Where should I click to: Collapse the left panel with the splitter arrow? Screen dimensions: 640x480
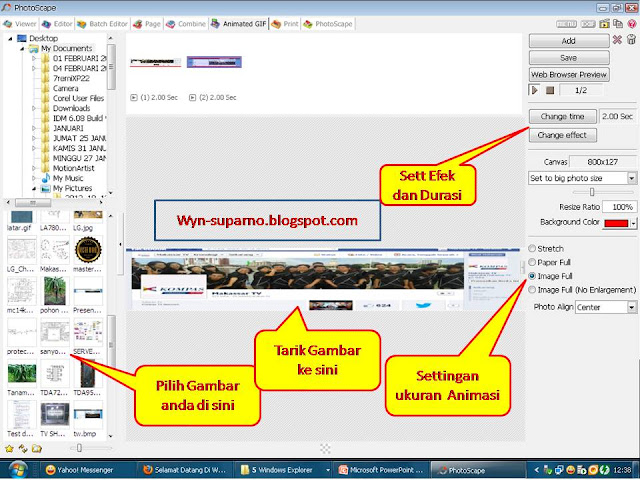[120, 244]
